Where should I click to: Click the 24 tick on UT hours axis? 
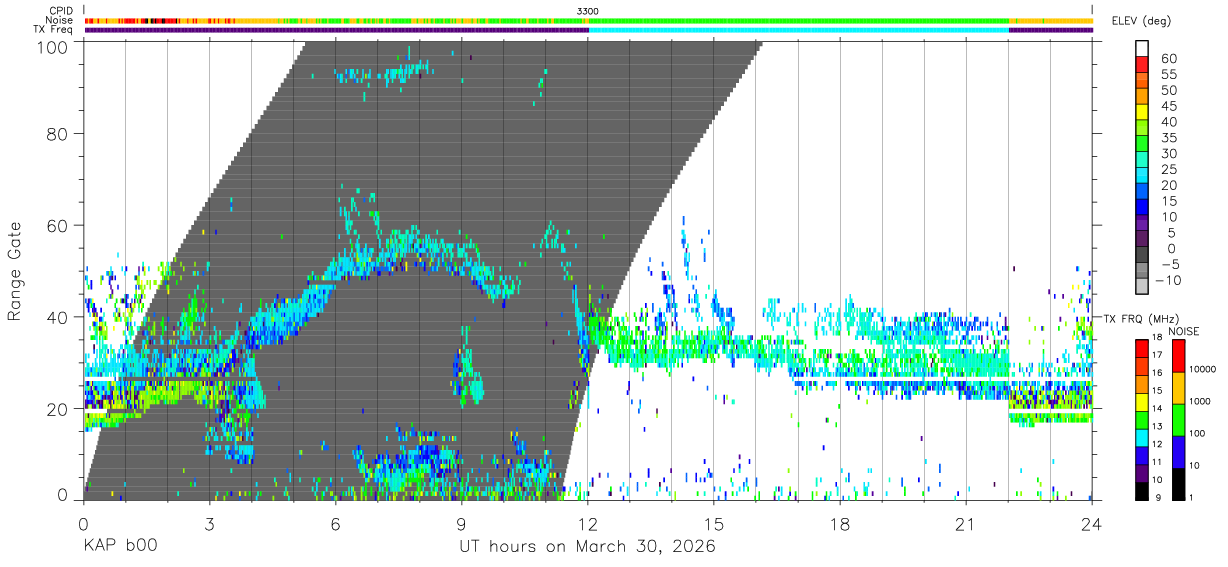[x=1092, y=524]
